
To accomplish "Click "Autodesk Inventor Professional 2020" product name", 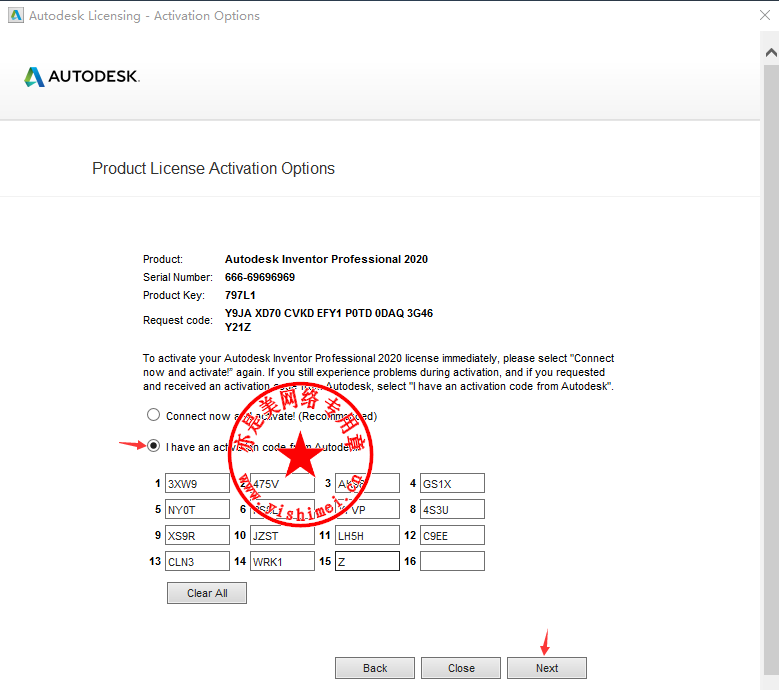I will click(x=326, y=259).
